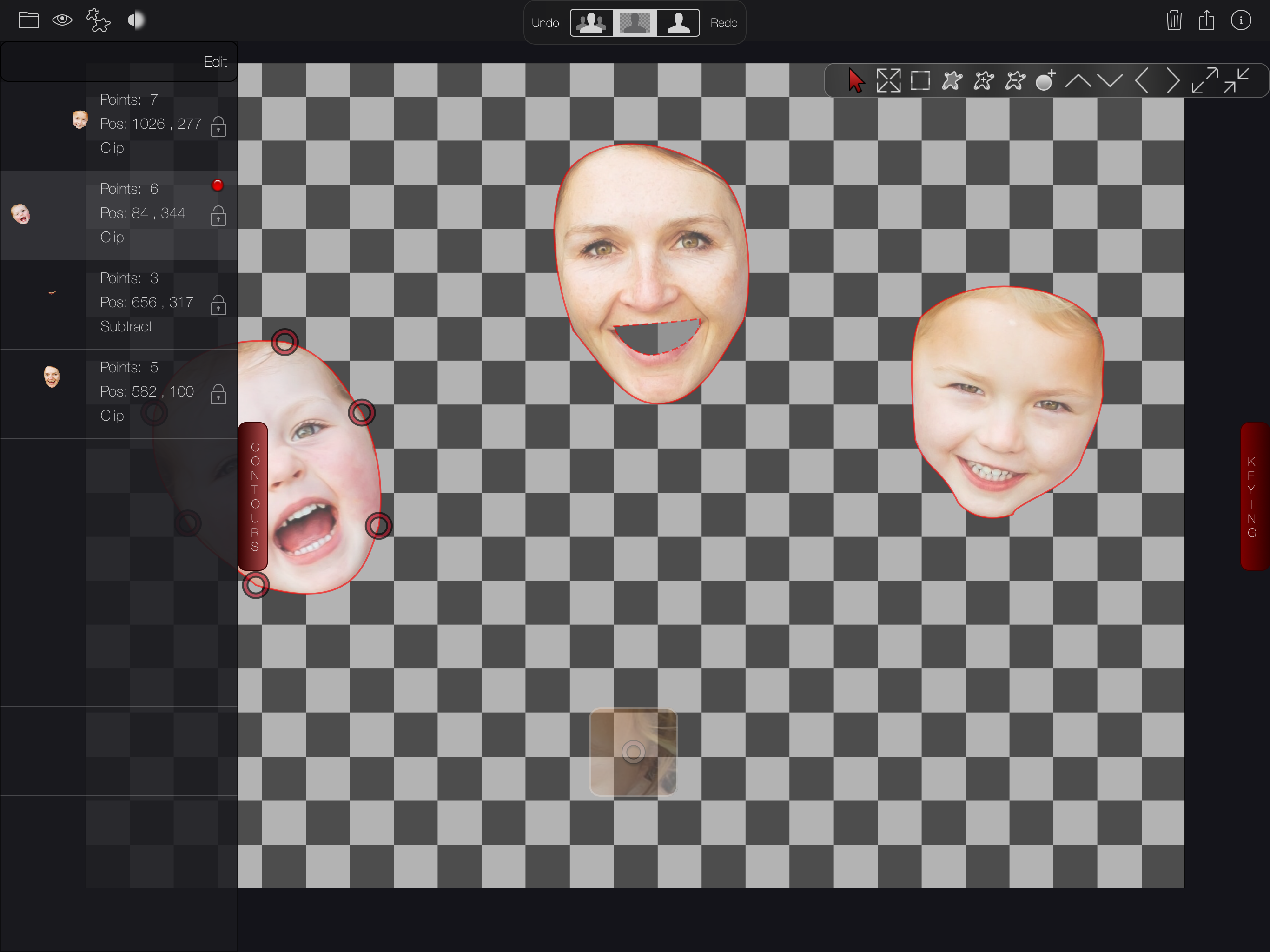Choose the subtract-contour shape with minus

(x=1015, y=81)
